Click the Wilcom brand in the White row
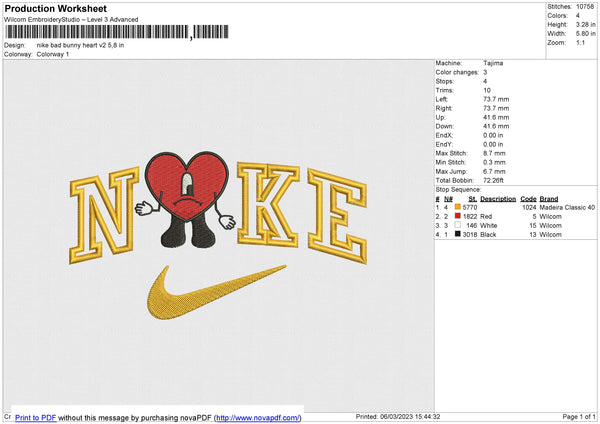The width and height of the screenshot is (600, 424). [x=550, y=225]
